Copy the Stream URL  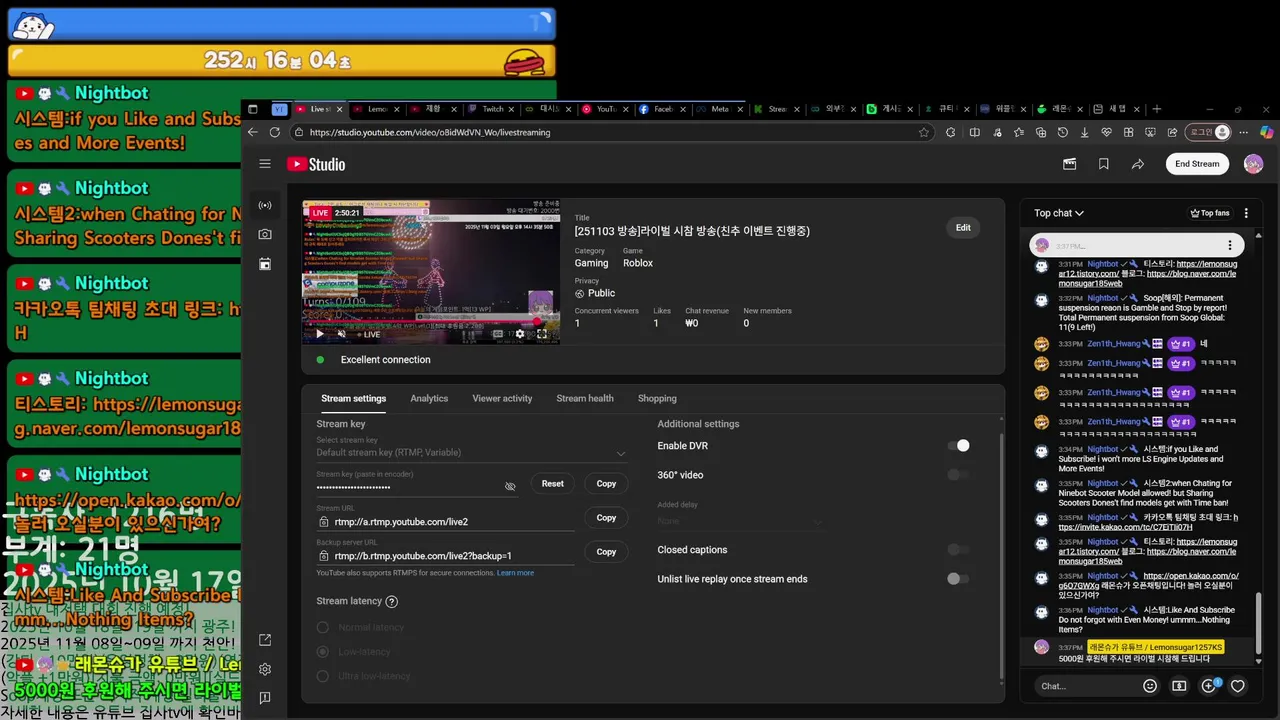[x=606, y=518]
